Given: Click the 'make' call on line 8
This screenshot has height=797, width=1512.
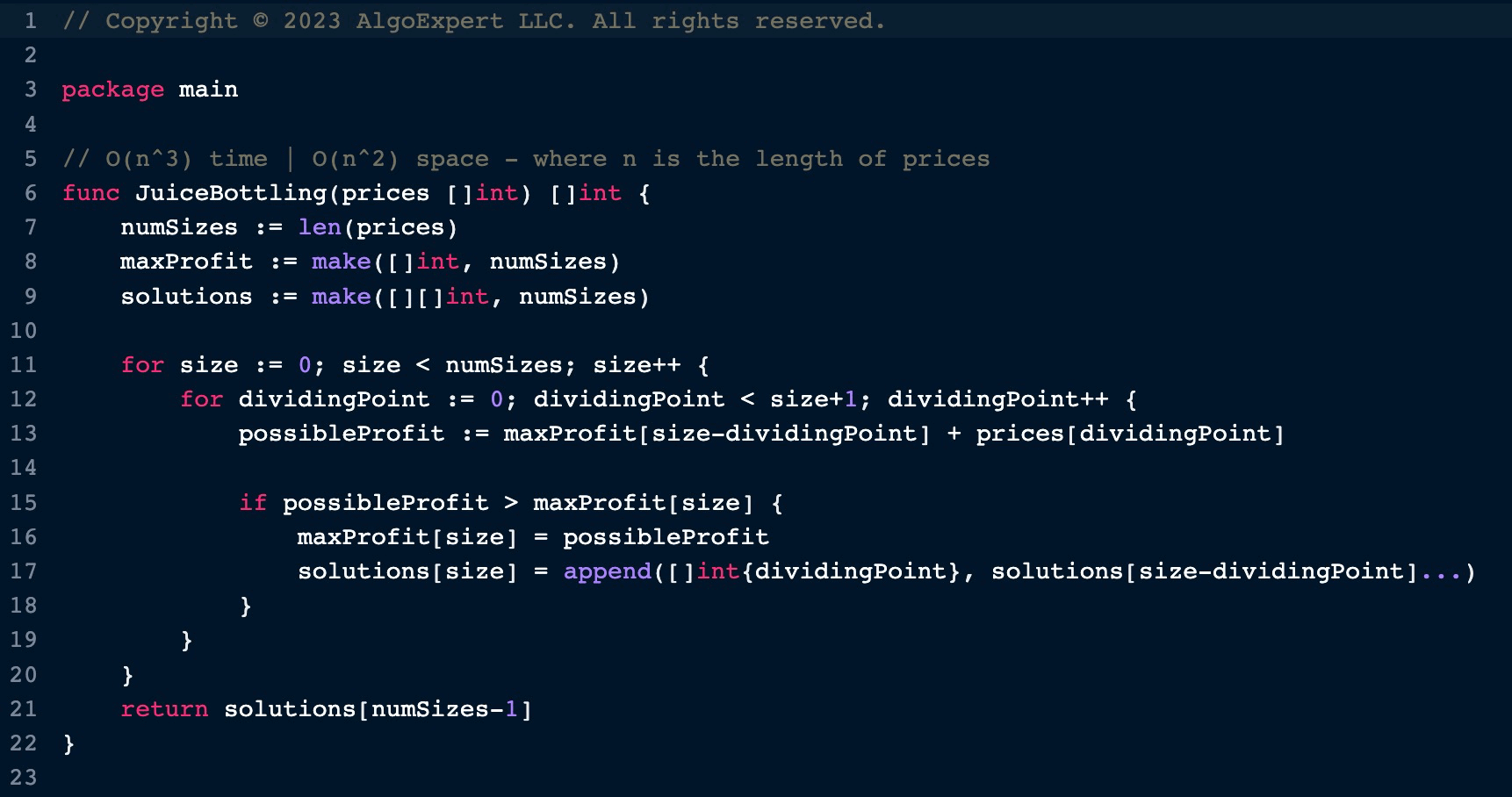Looking at the screenshot, I should (x=341, y=262).
